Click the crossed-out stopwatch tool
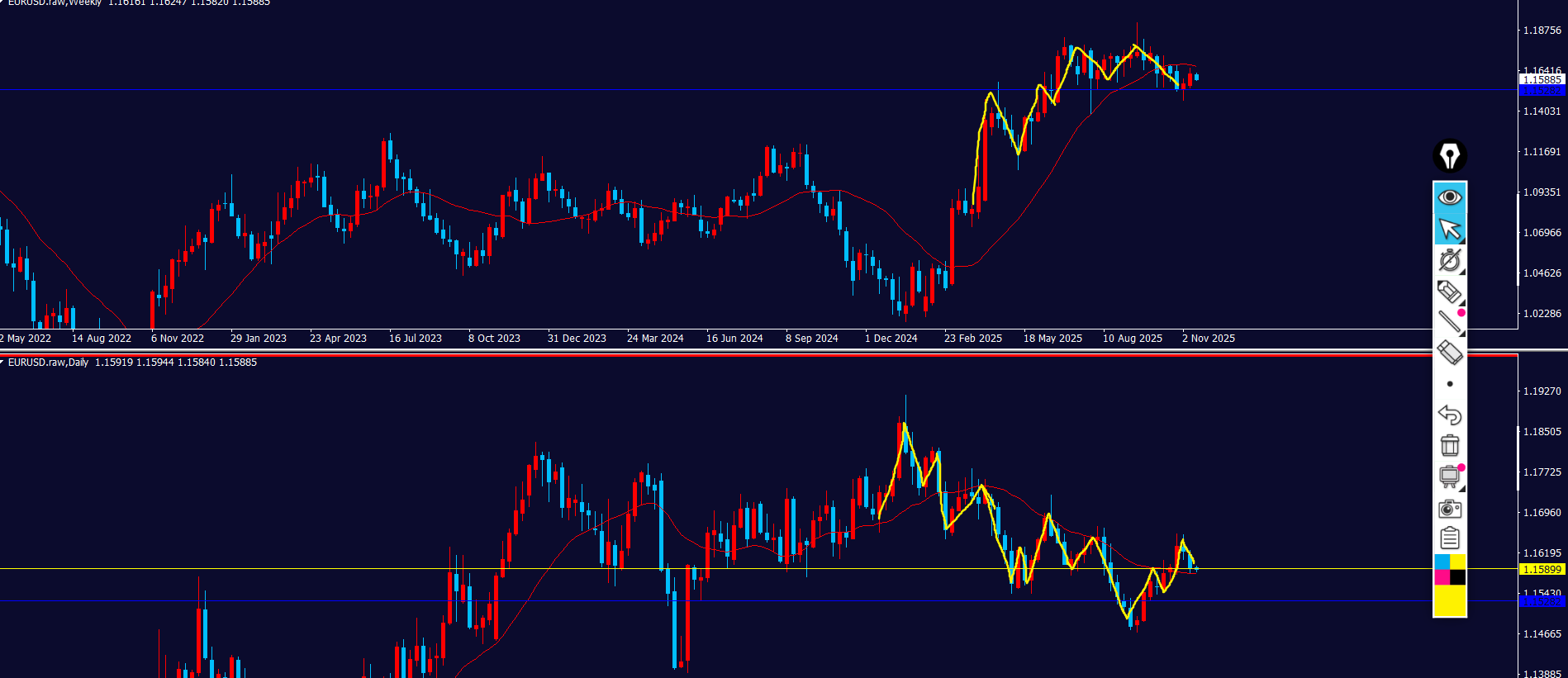Viewport: 1568px width, 678px height. [1449, 260]
